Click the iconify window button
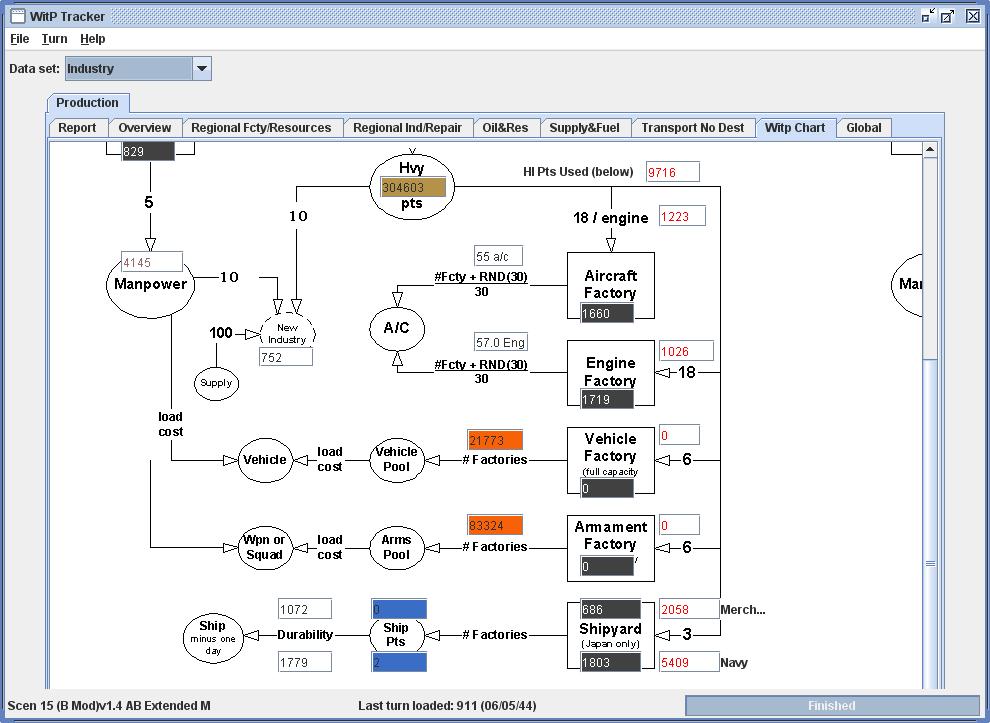This screenshot has width=990, height=723. [x=927, y=16]
